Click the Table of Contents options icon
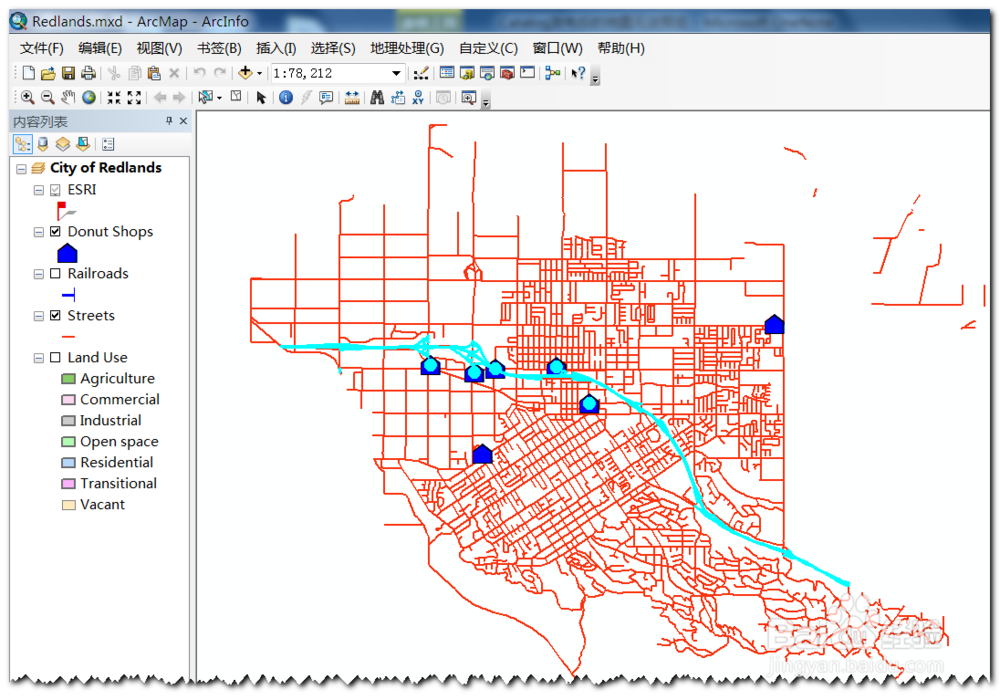Viewport: 1000px width, 700px height. coord(108,145)
